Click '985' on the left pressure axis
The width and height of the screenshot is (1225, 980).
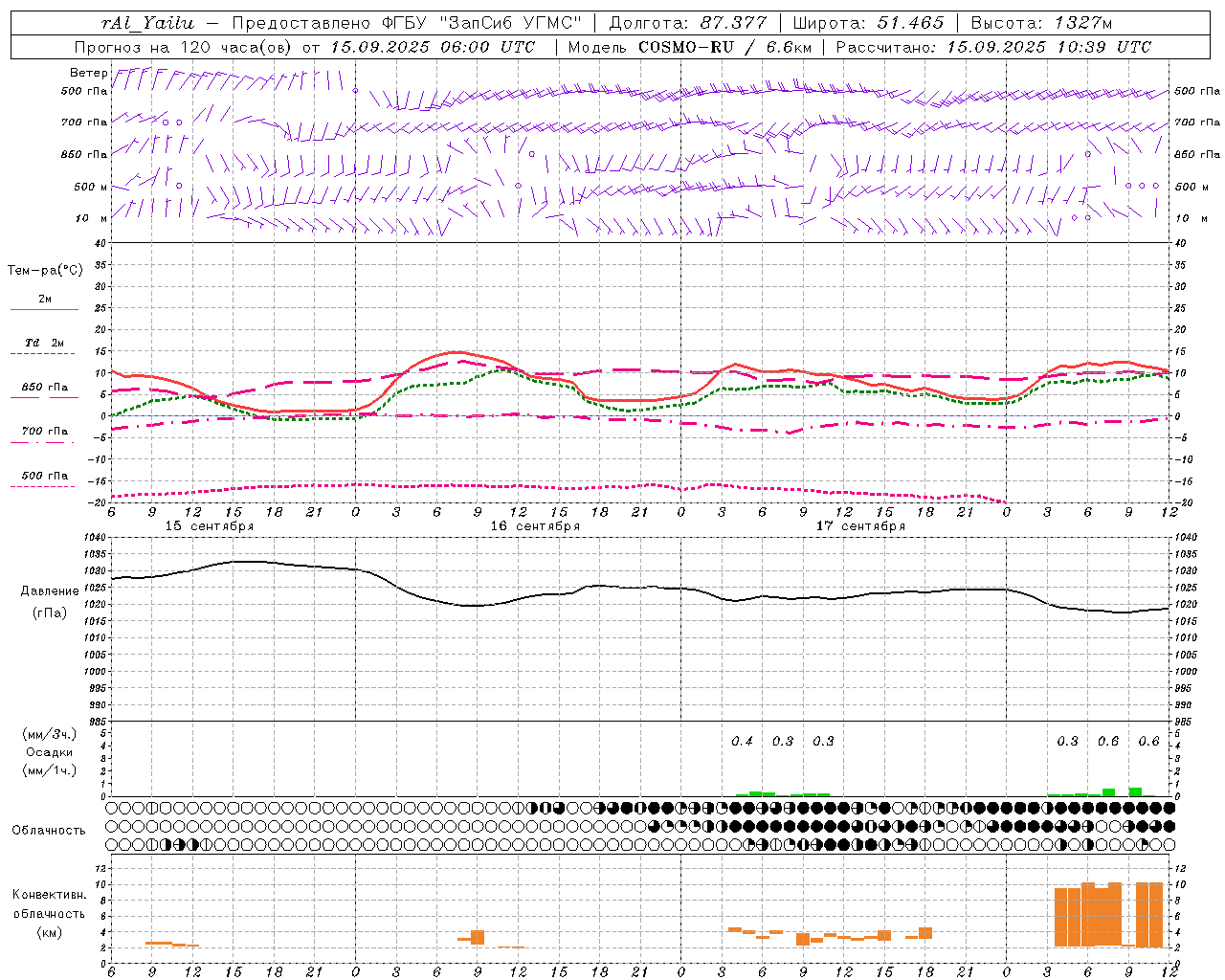(x=97, y=722)
